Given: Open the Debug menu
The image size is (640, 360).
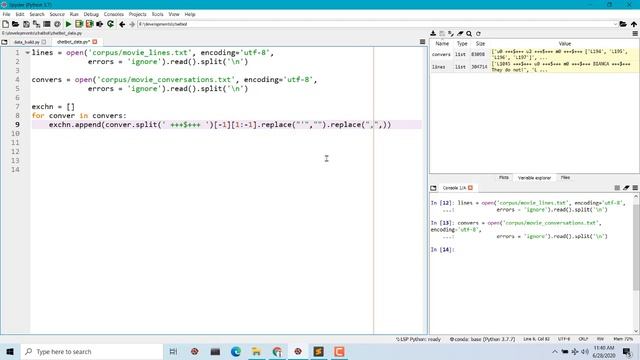Looking at the screenshot, I should point(91,14).
